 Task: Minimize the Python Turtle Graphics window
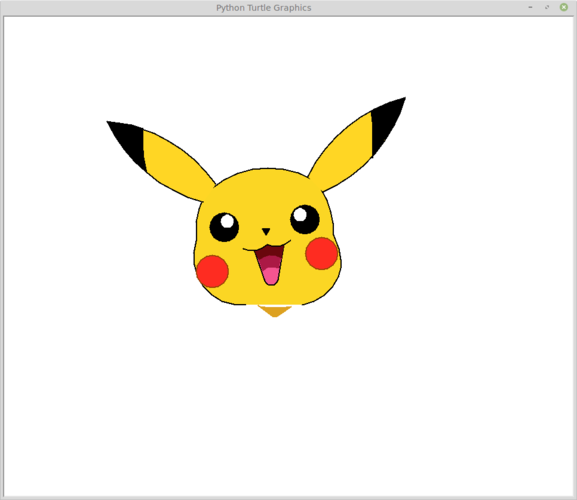pyautogui.click(x=530, y=7)
